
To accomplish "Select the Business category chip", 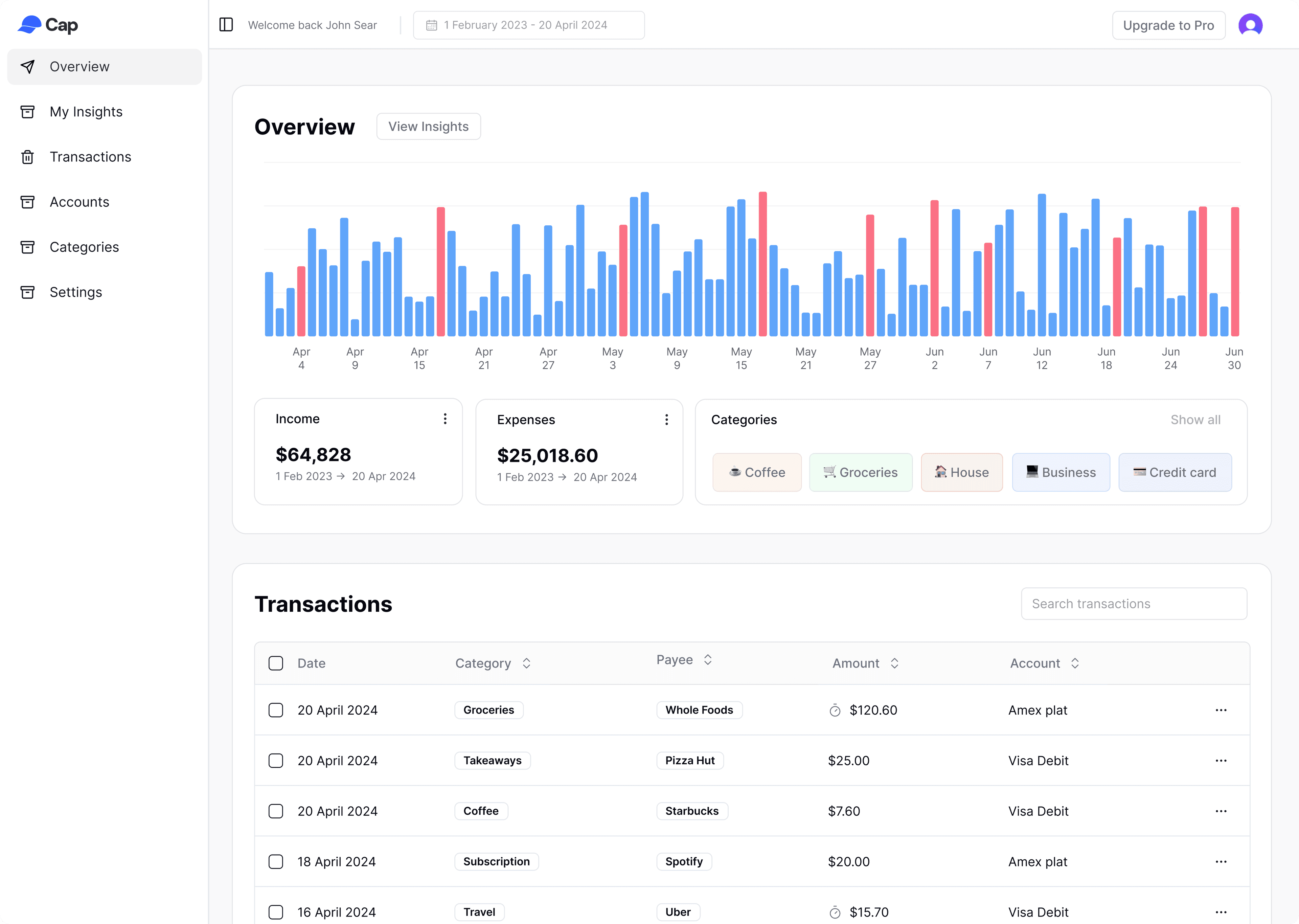I will [x=1061, y=472].
